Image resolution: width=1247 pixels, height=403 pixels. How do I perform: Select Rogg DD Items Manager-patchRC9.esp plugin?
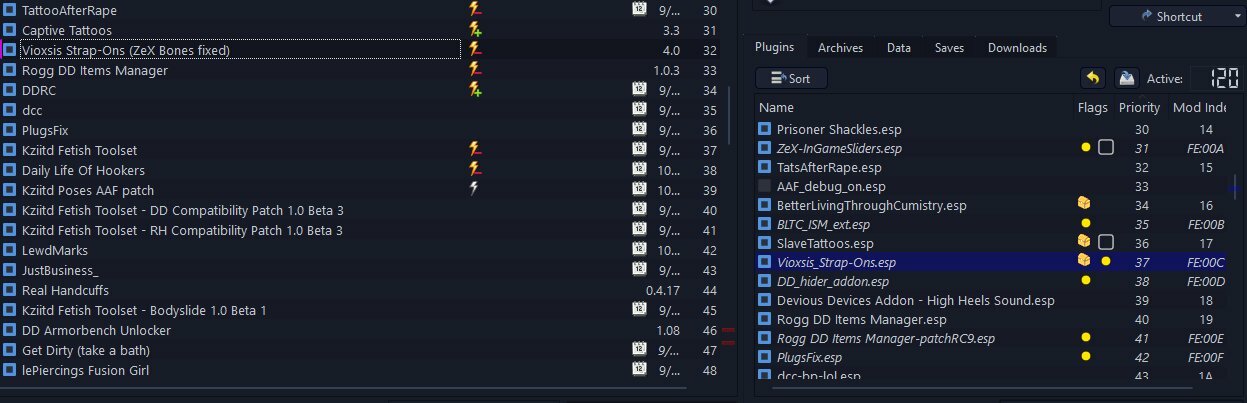click(886, 338)
